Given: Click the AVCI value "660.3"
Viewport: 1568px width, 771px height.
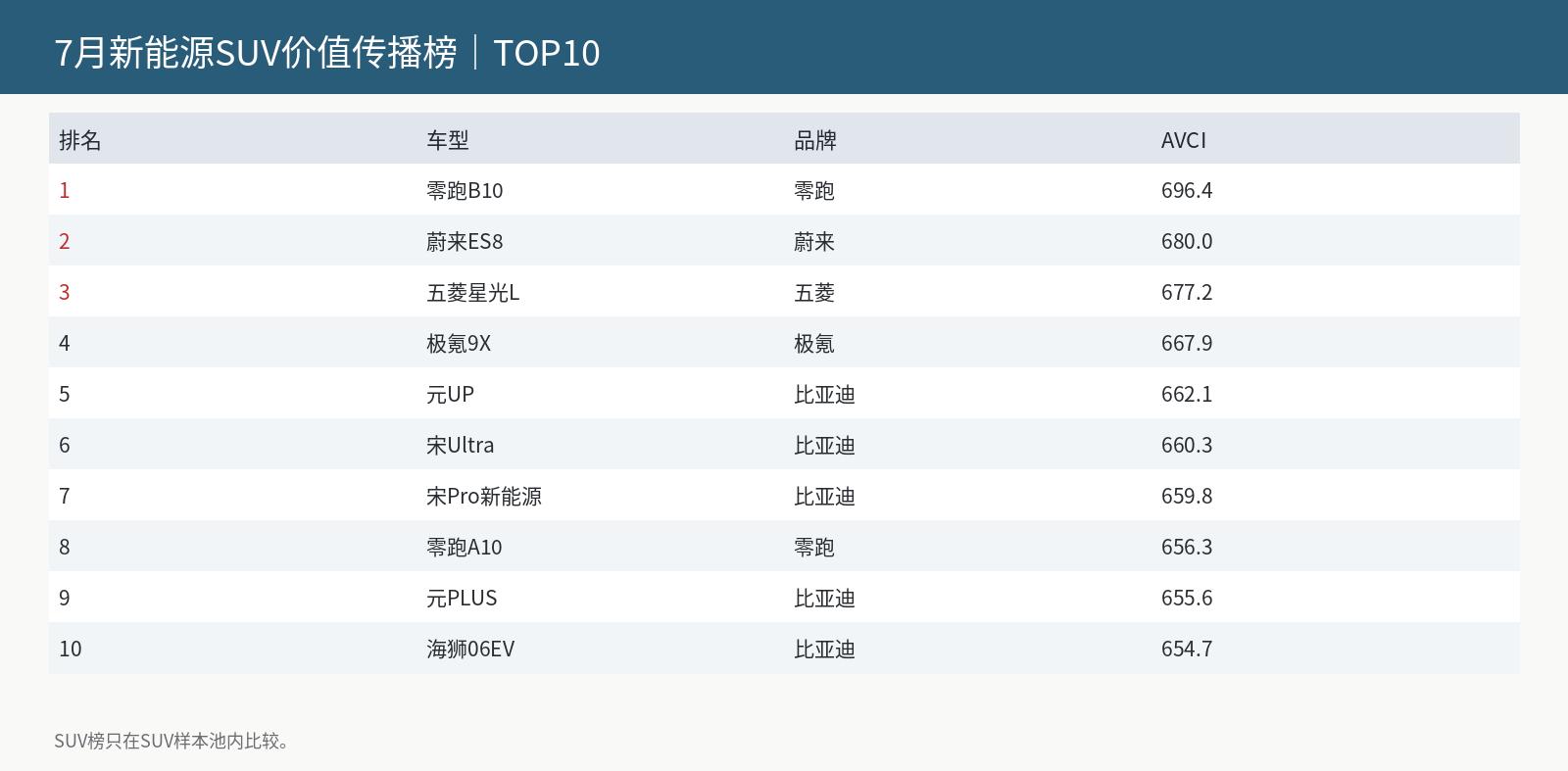Looking at the screenshot, I should click(x=1187, y=445).
